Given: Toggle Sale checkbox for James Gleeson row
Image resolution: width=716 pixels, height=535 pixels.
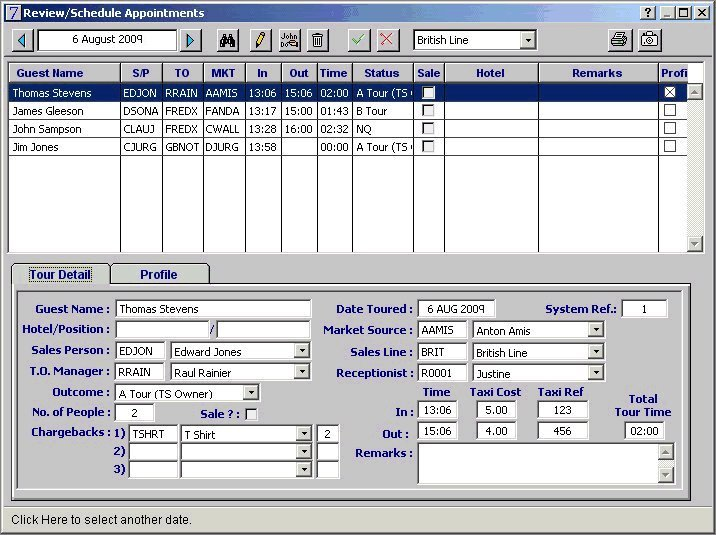Looking at the screenshot, I should click(x=428, y=110).
